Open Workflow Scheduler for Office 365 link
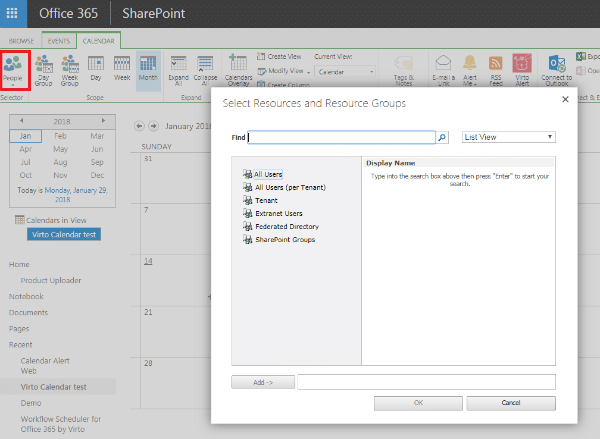Screen dimensions: 600x439 pos(61,424)
